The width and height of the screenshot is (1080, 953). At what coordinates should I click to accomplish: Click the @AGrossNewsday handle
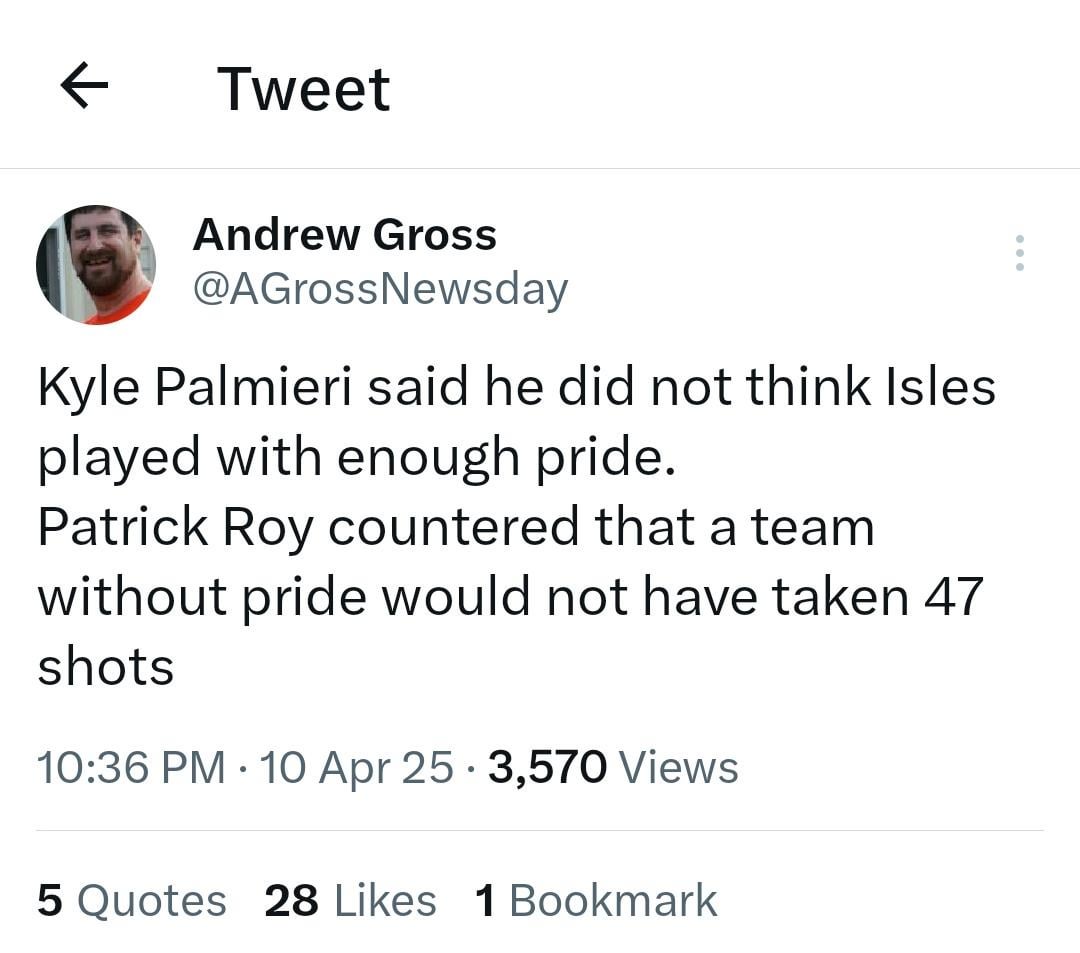[381, 288]
